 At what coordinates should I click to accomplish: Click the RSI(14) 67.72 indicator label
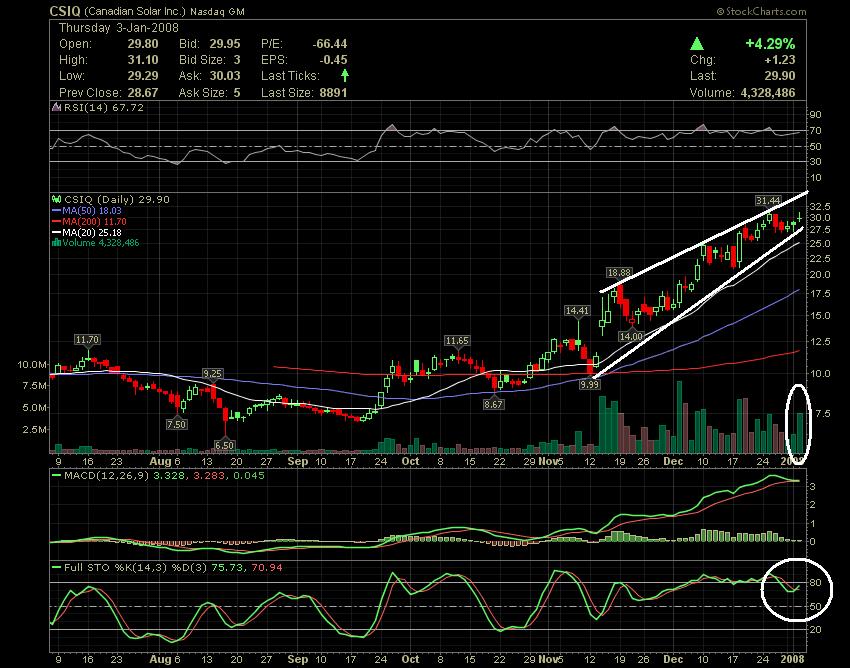(104, 107)
